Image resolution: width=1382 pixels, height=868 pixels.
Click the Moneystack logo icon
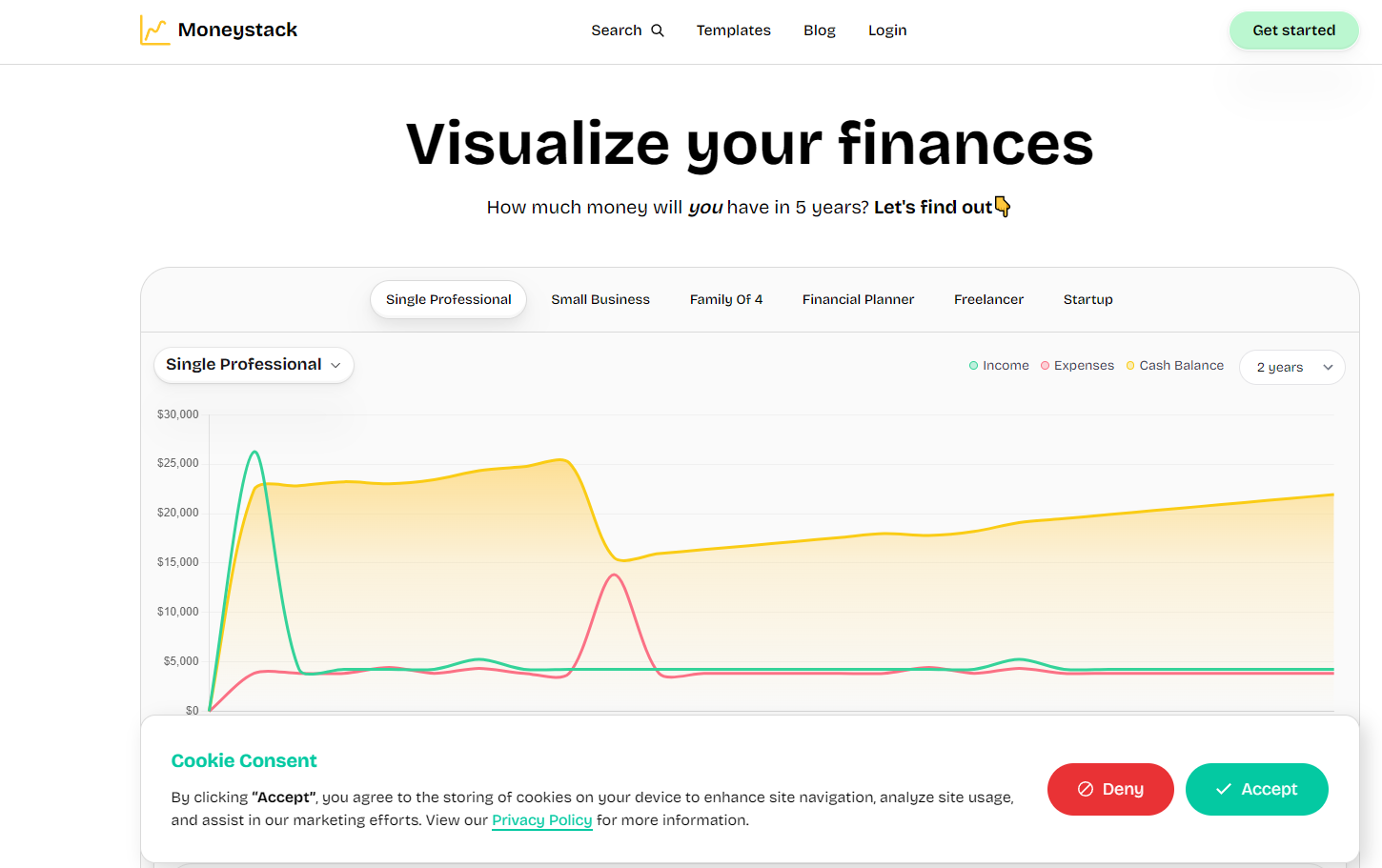click(x=154, y=30)
